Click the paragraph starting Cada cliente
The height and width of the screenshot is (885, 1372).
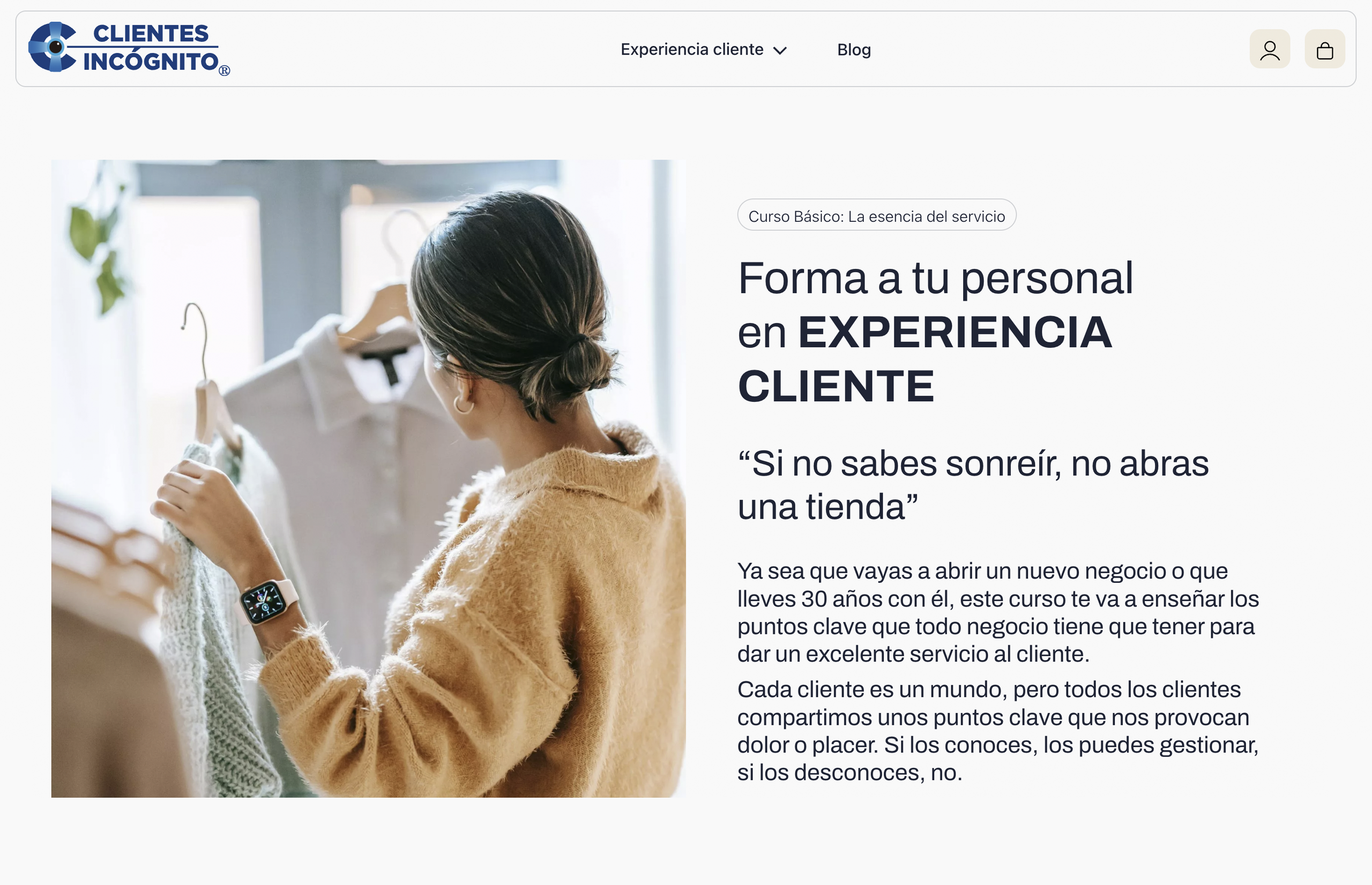998,731
